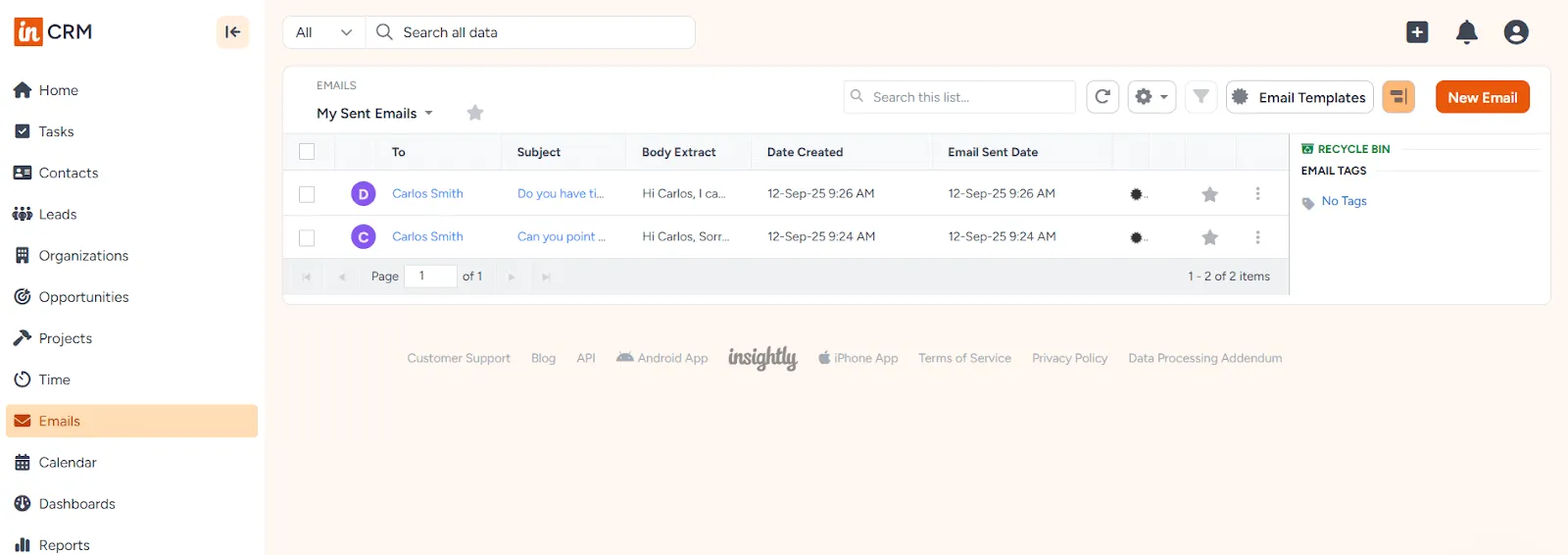
Task: Open the All search scope dropdown
Action: point(324,32)
